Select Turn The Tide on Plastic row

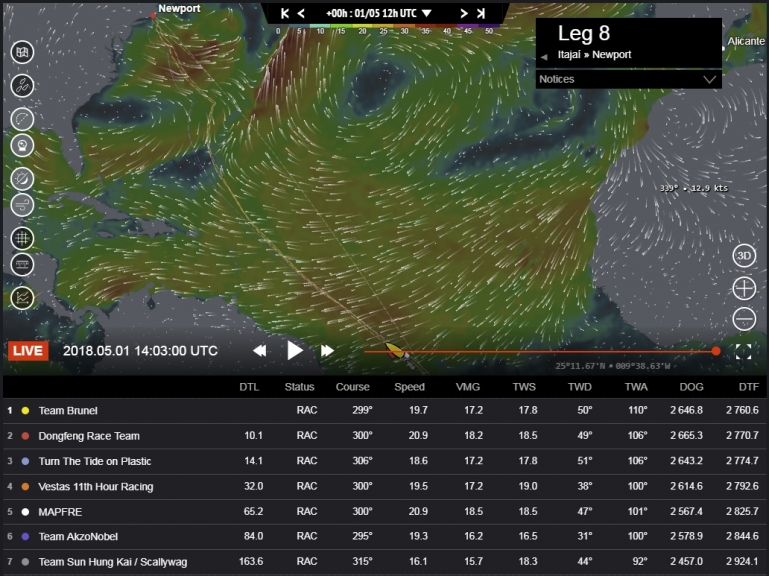coord(384,461)
